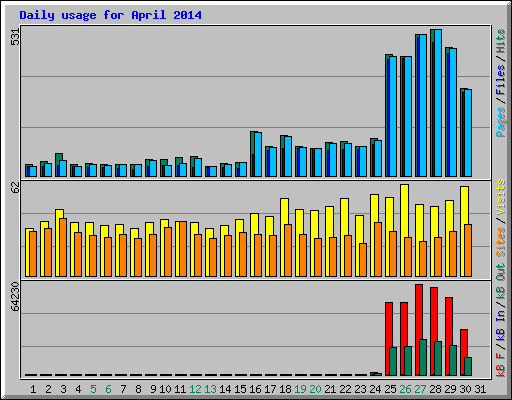This screenshot has width=512, height=400.
Task: Select the 531 axis maximum label
Action: pos(16,36)
